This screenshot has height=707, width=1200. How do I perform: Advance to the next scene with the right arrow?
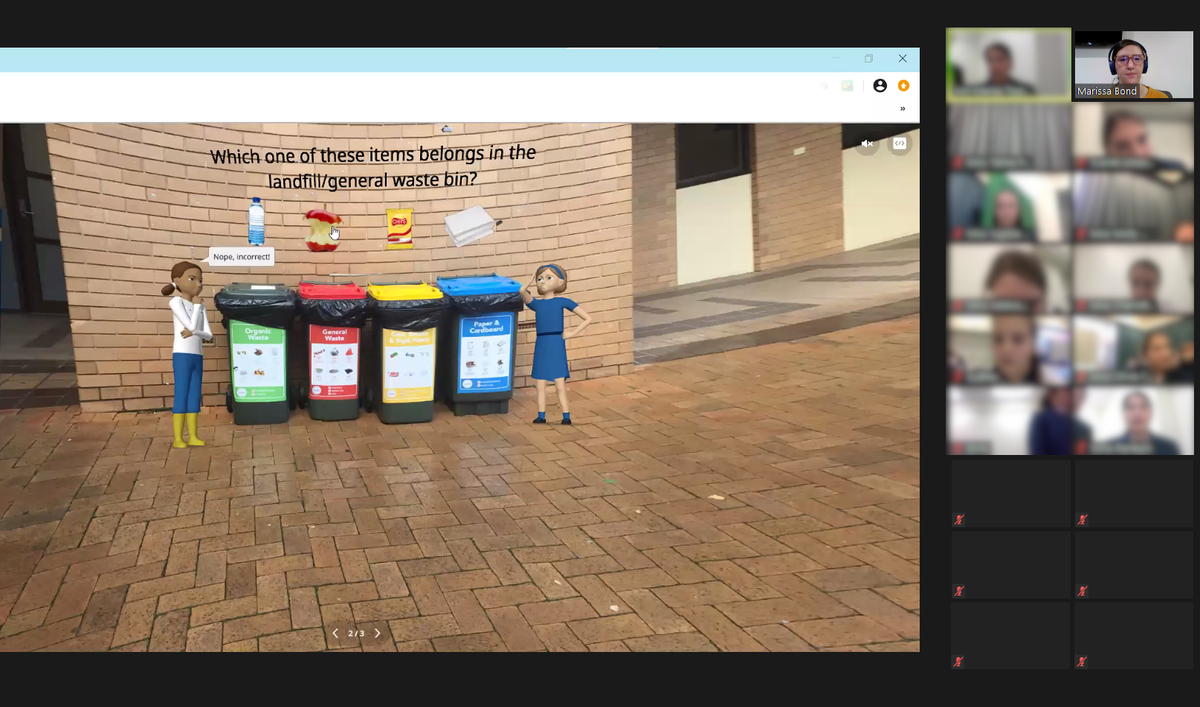(x=378, y=633)
